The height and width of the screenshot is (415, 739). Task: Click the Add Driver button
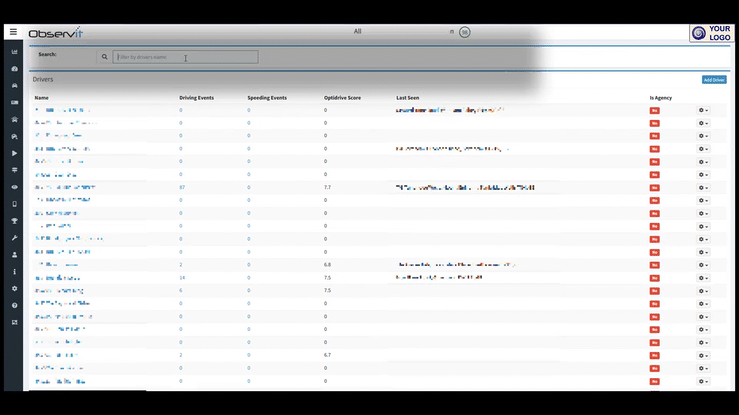[x=714, y=80]
